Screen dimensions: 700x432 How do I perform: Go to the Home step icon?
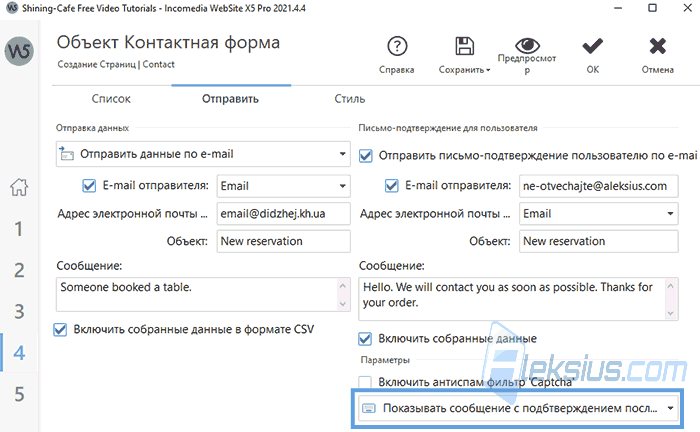(19, 187)
